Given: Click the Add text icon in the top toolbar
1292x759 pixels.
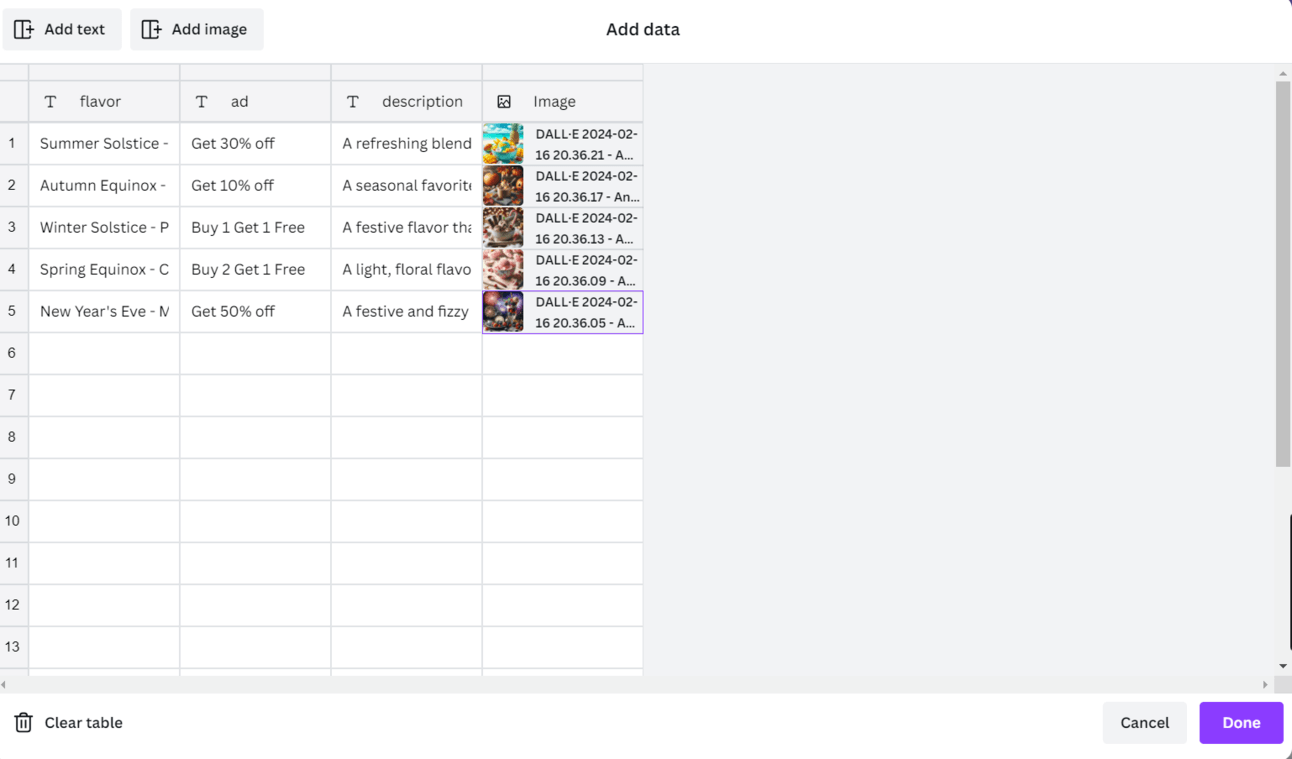Looking at the screenshot, I should pyautogui.click(x=24, y=29).
